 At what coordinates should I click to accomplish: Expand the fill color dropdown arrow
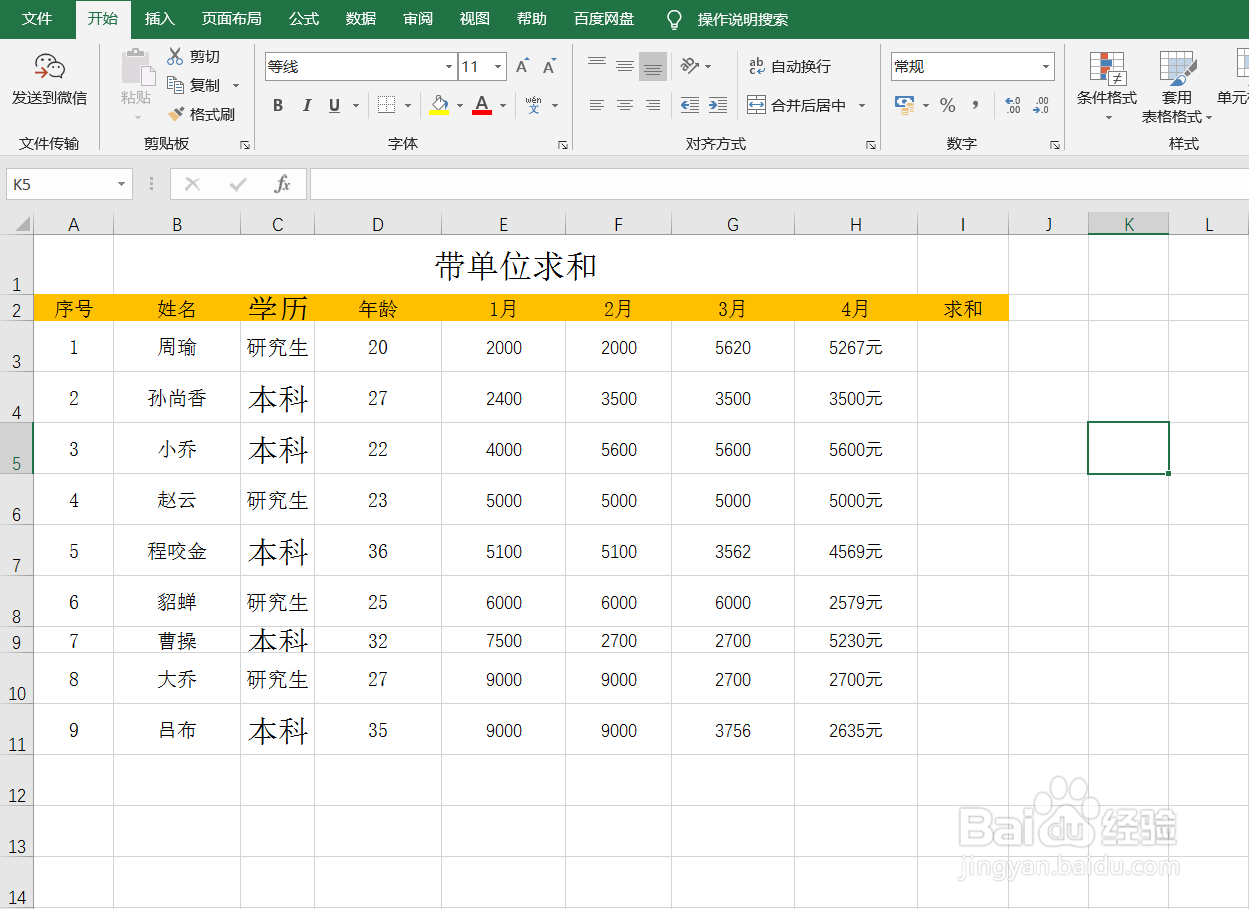pos(460,105)
